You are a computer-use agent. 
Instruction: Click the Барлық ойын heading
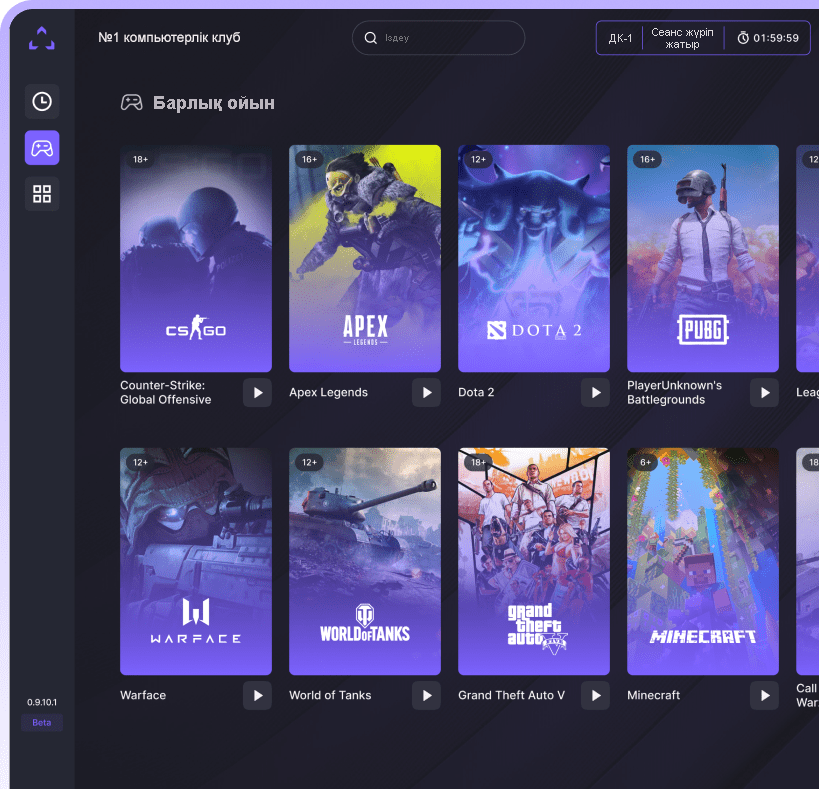(214, 103)
